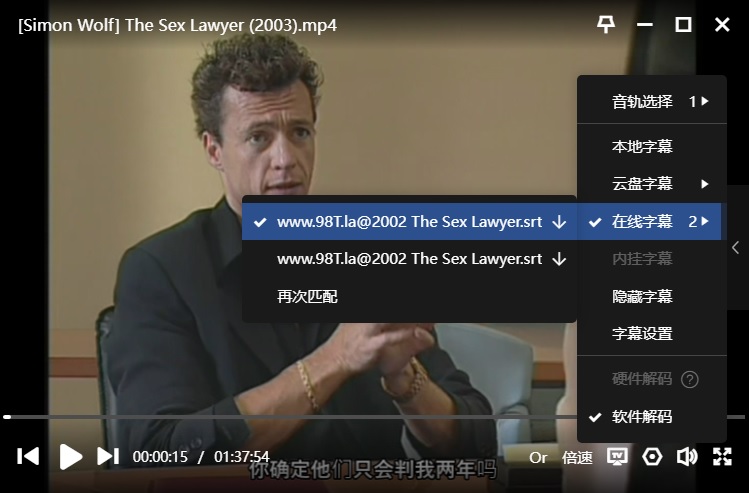
Task: Open the subtitle screen icon in control bar
Action: coord(617,457)
